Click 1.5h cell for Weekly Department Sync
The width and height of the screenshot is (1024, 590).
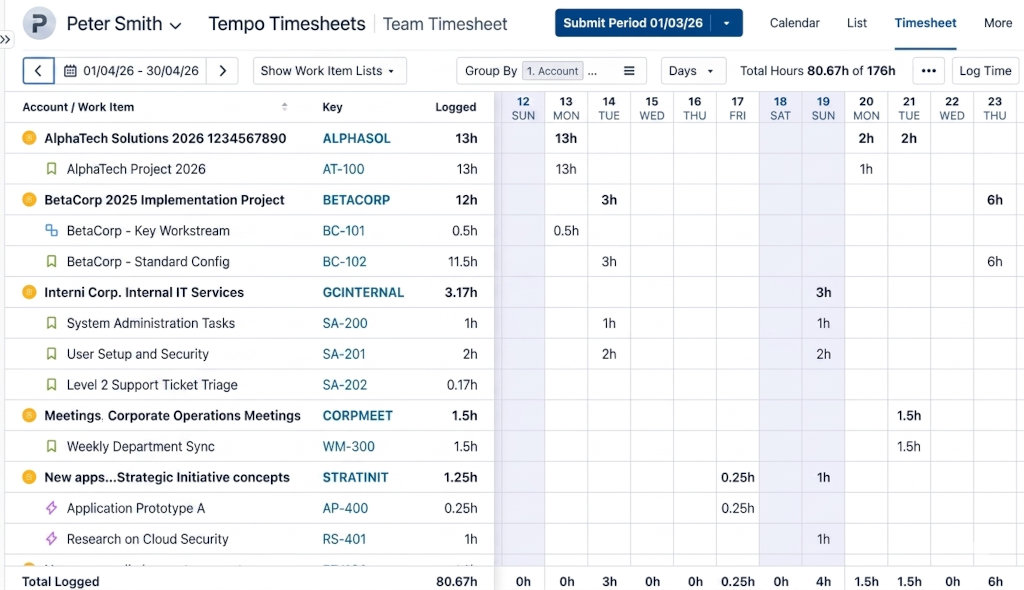pyautogui.click(x=908, y=446)
